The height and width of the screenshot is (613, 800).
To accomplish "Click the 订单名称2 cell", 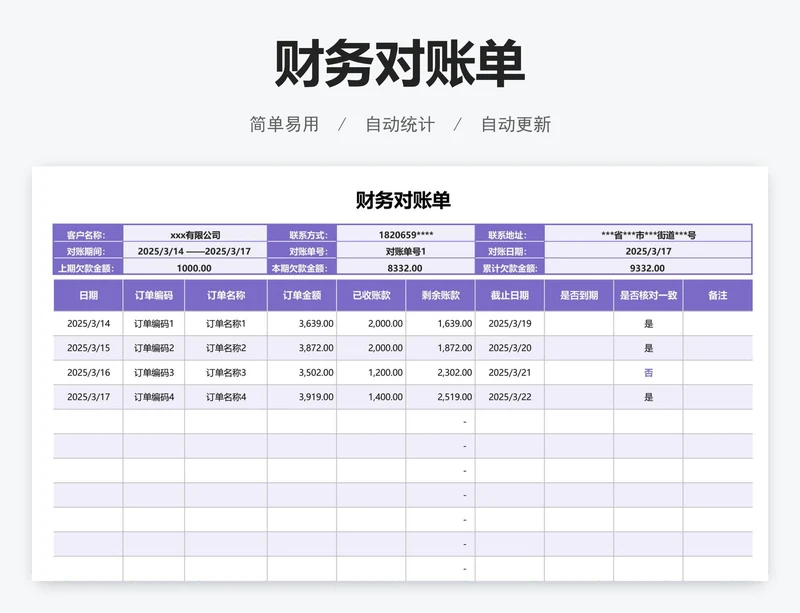I will [226, 348].
